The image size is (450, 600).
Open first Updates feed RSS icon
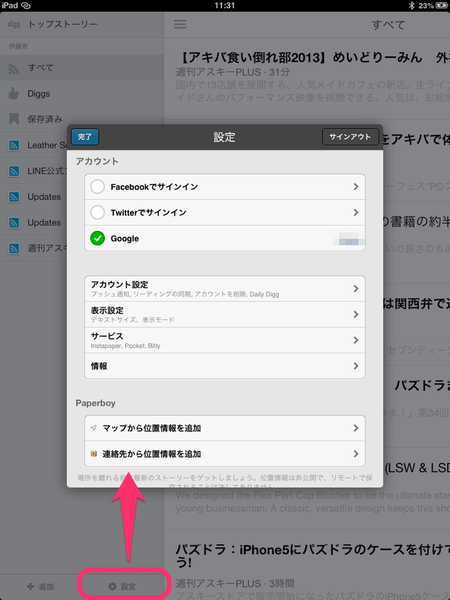click(14, 197)
